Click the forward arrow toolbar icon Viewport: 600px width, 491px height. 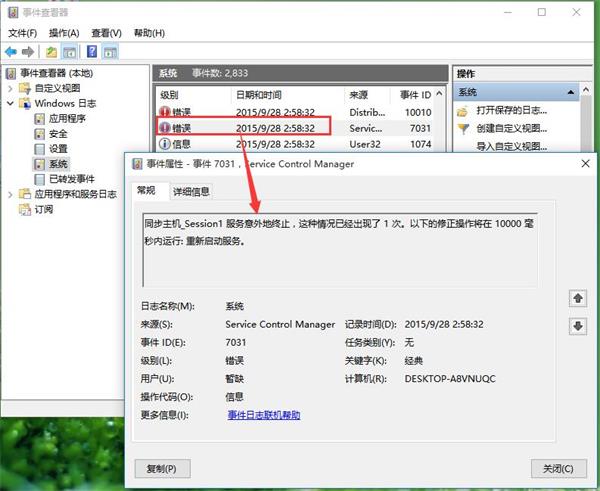pyautogui.click(x=29, y=51)
